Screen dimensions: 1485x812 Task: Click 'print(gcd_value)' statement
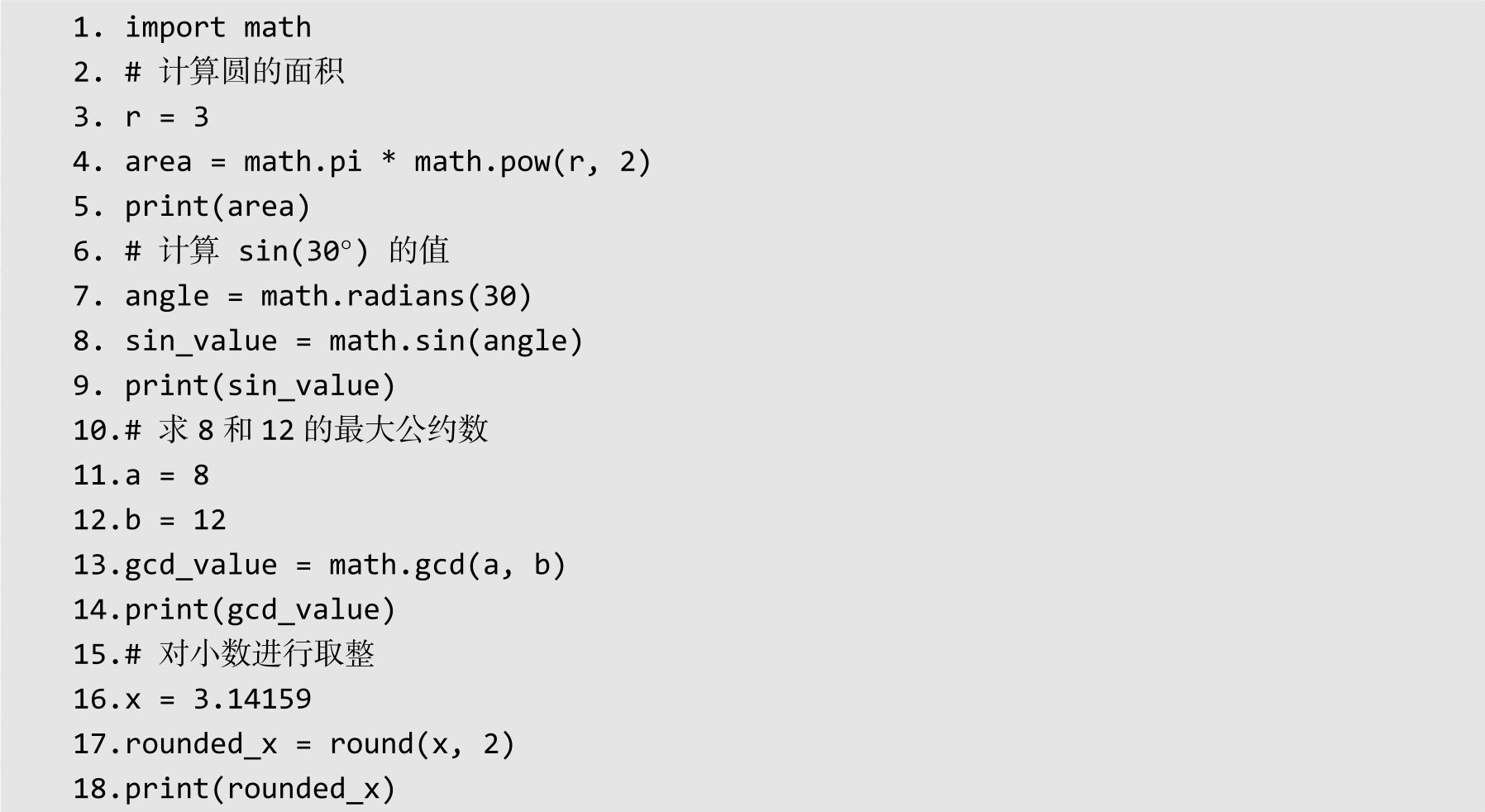260,610
